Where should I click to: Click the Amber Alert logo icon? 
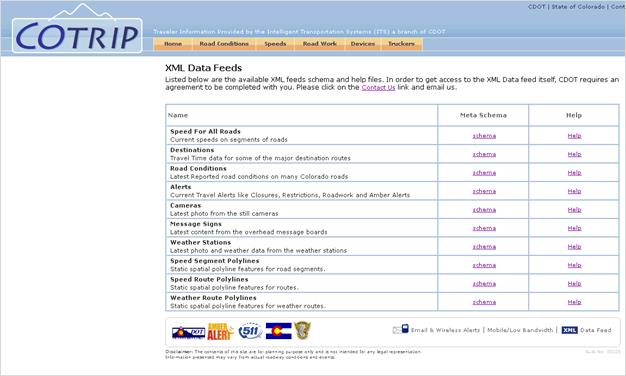pos(220,331)
